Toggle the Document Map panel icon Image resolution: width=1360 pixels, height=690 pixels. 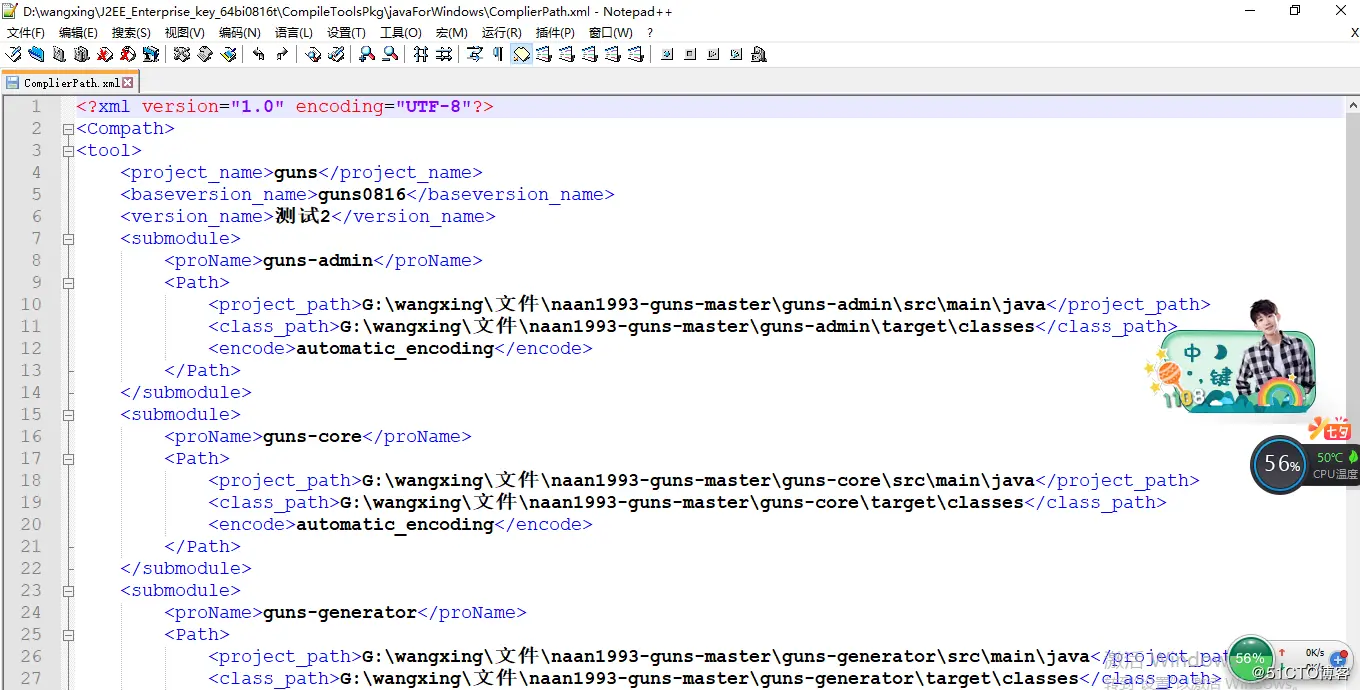566,54
